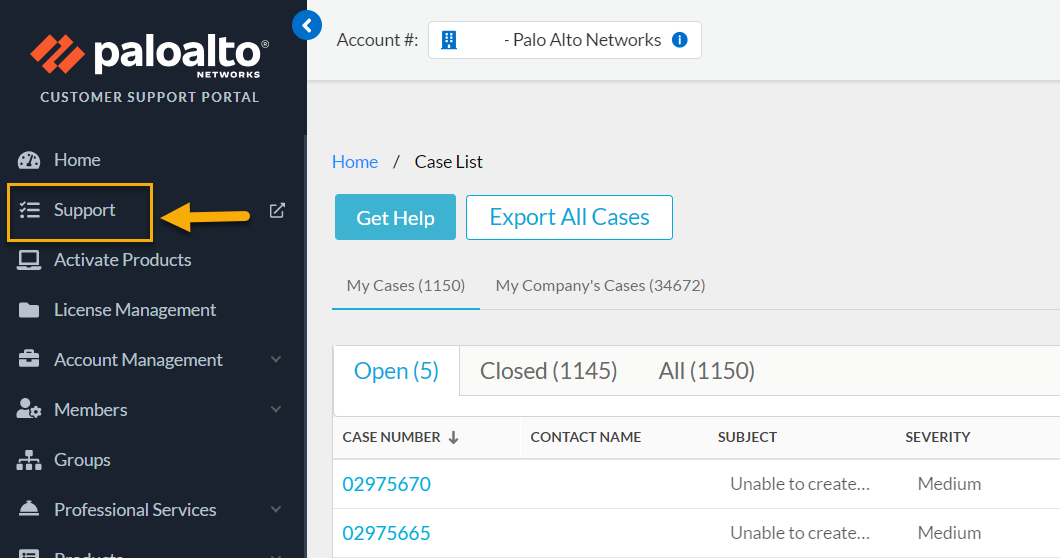This screenshot has height=558, width=1060.
Task: Click the Members user-gear icon
Action: [29, 410]
